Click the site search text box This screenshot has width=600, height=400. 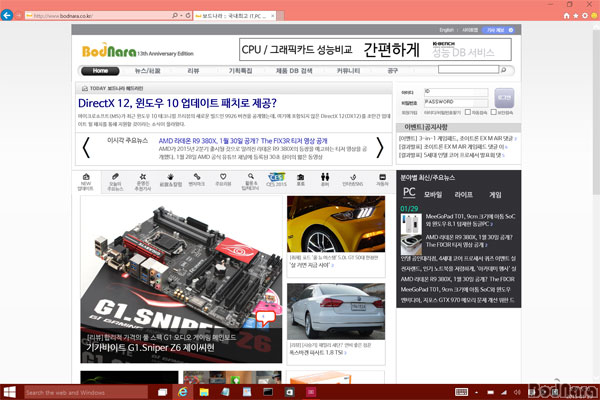pyautogui.click(x=468, y=69)
